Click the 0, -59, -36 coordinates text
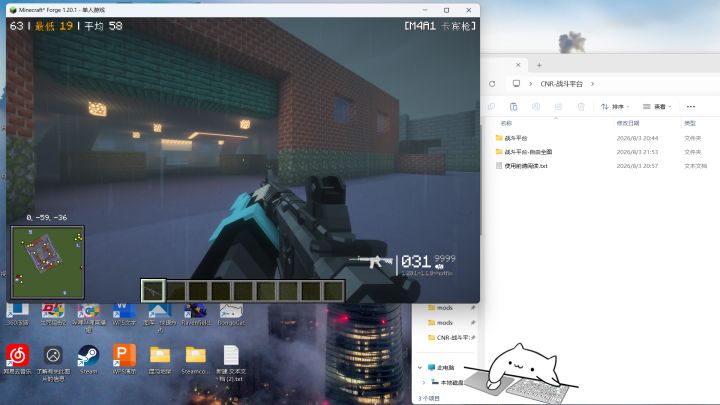The width and height of the screenshot is (720, 405). [x=46, y=218]
